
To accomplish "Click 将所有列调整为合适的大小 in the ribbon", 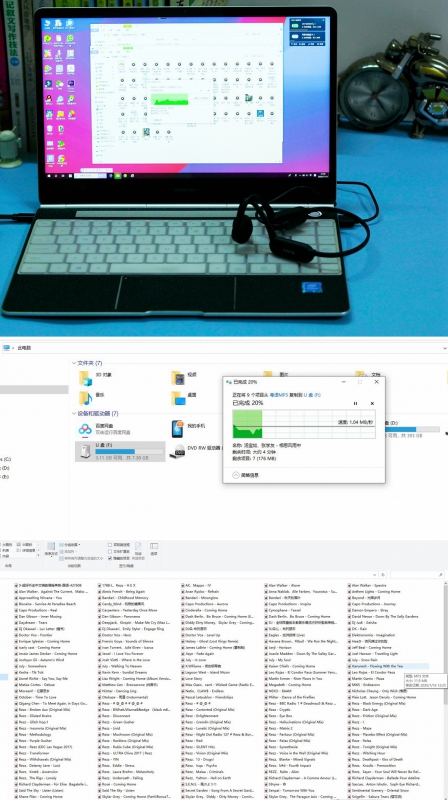I will (81, 558).
